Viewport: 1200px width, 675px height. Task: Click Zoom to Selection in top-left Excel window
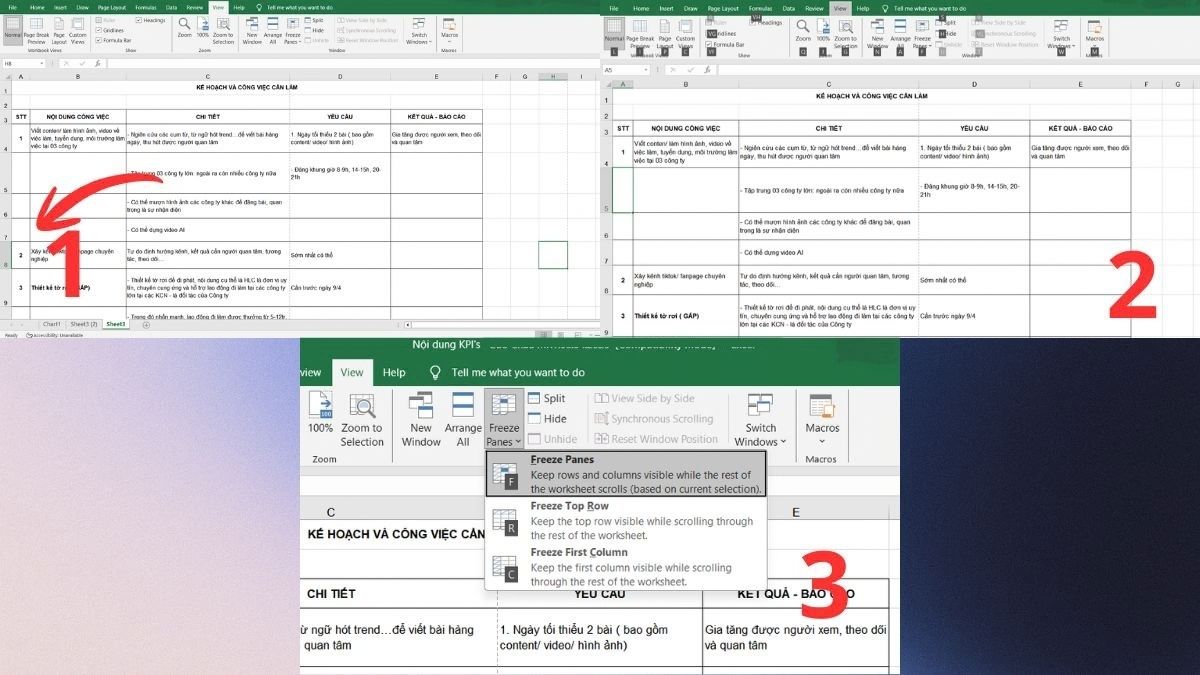click(x=223, y=31)
